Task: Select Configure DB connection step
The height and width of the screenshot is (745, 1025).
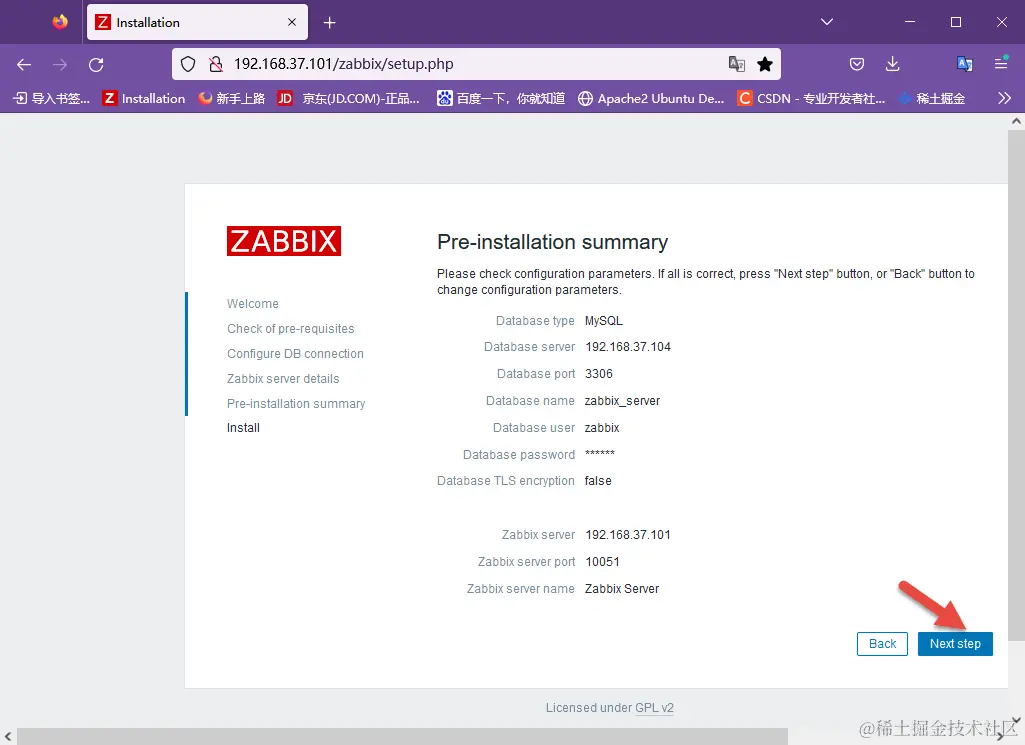Action: pos(295,354)
